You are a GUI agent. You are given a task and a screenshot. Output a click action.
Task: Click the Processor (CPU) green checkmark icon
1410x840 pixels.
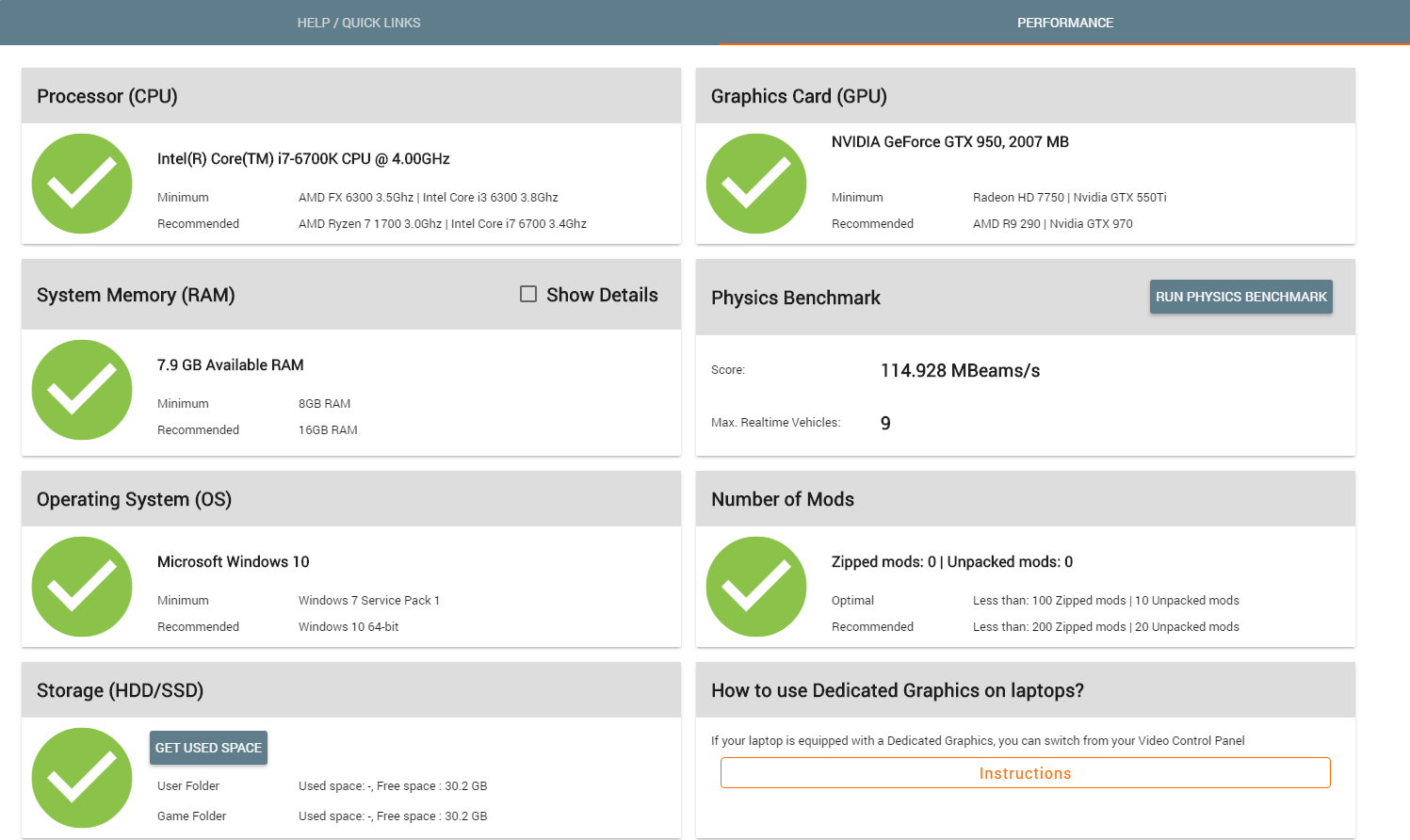82,184
